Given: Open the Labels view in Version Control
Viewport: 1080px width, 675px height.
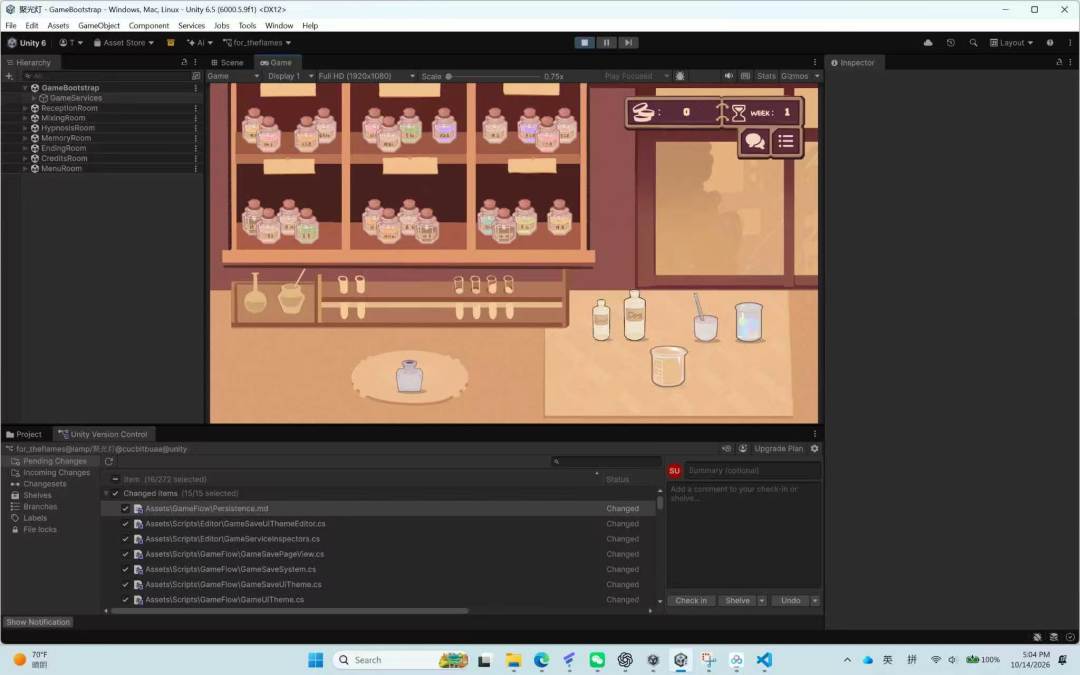Looking at the screenshot, I should (34, 518).
